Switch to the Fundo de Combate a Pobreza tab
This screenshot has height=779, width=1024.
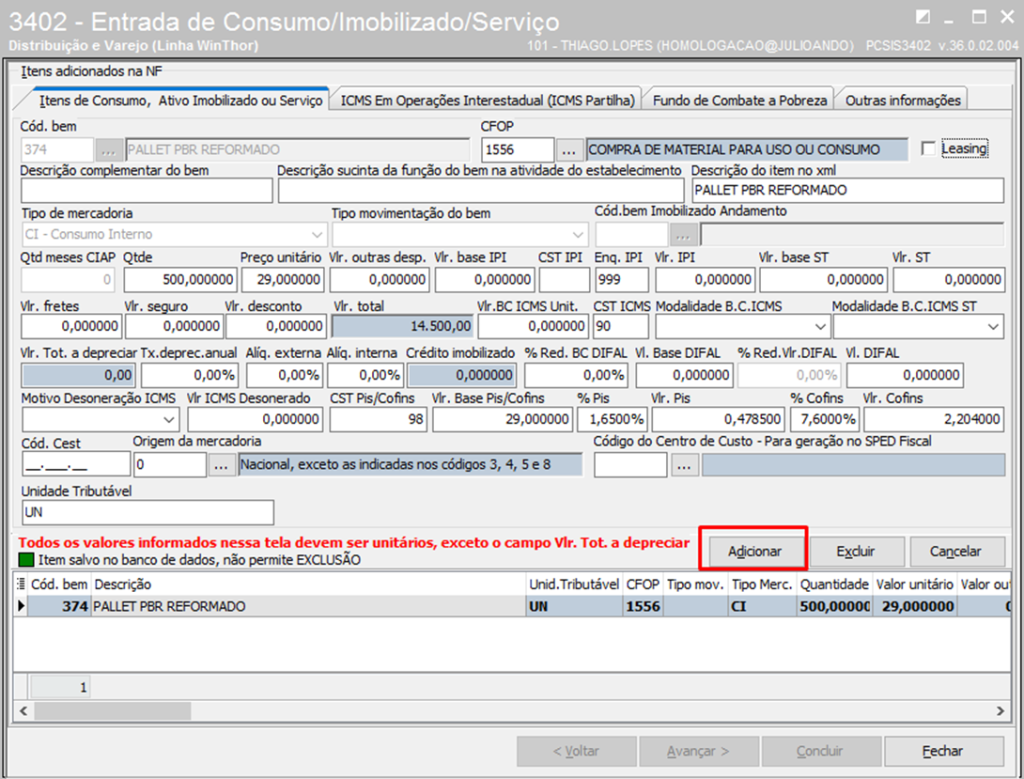[x=739, y=100]
